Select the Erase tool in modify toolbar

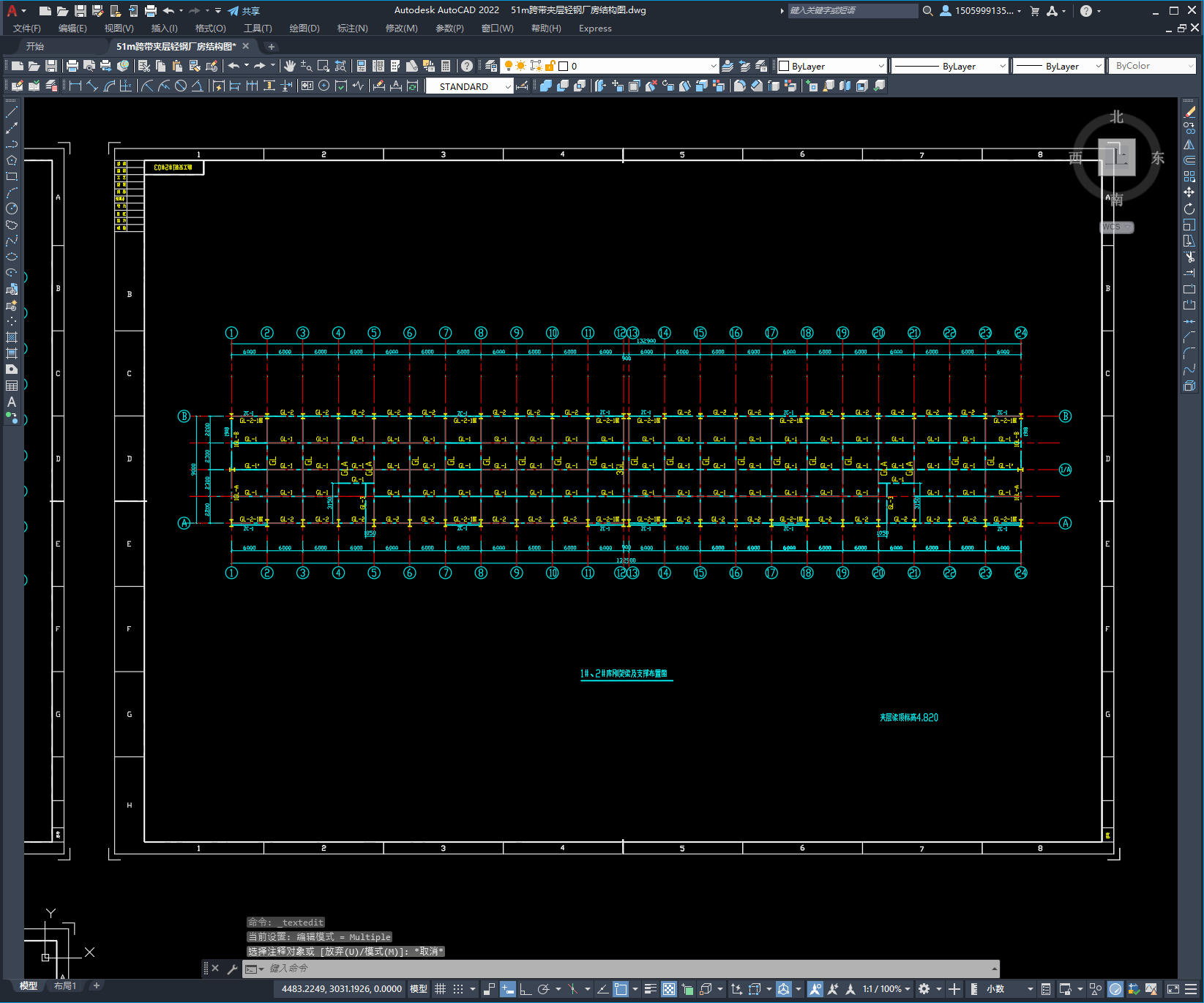(1189, 112)
